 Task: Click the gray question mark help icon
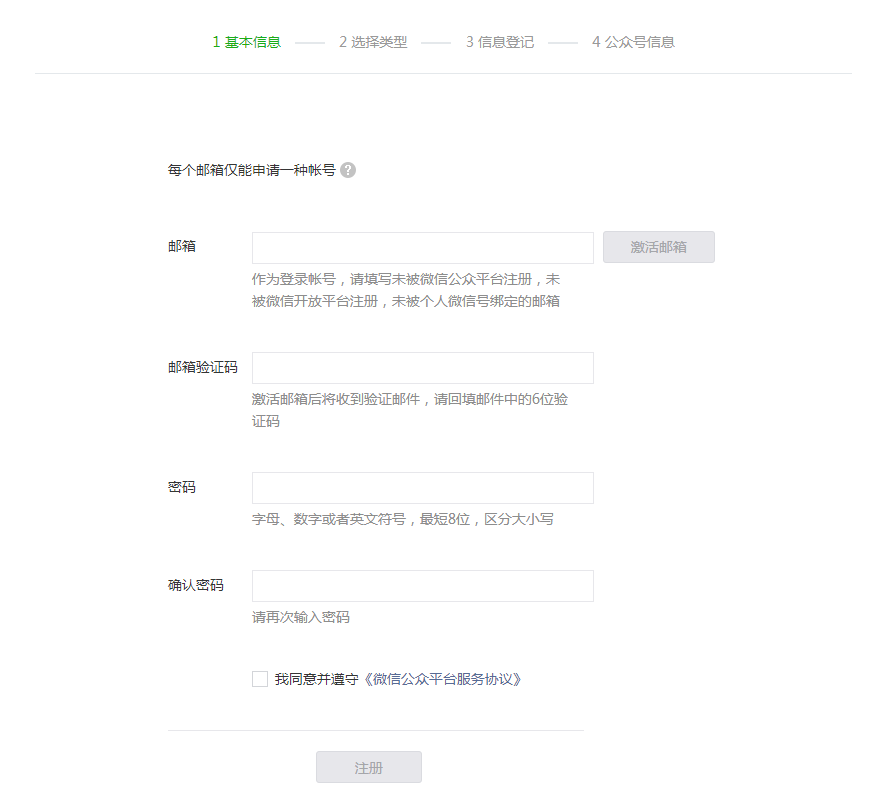click(x=347, y=170)
